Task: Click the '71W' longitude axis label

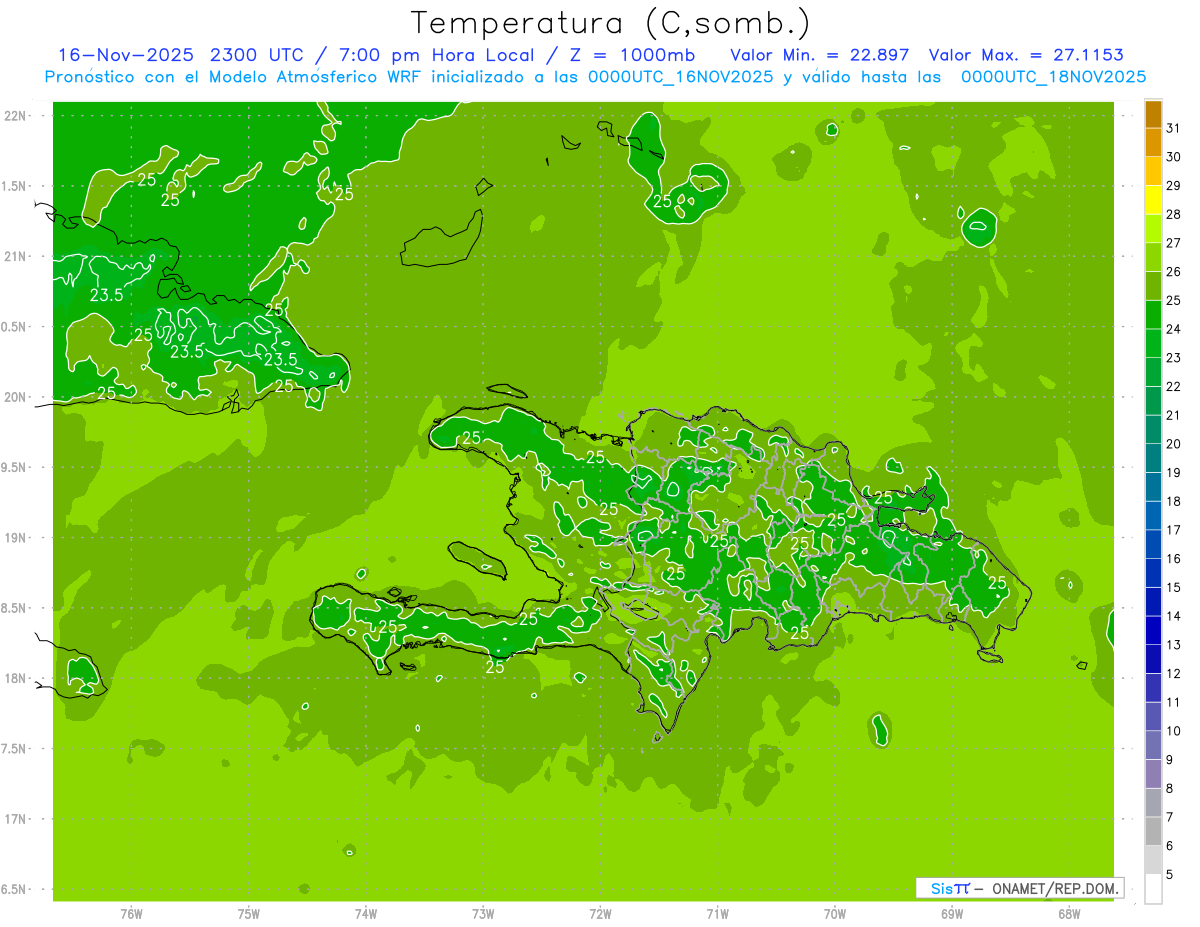Action: point(717,914)
